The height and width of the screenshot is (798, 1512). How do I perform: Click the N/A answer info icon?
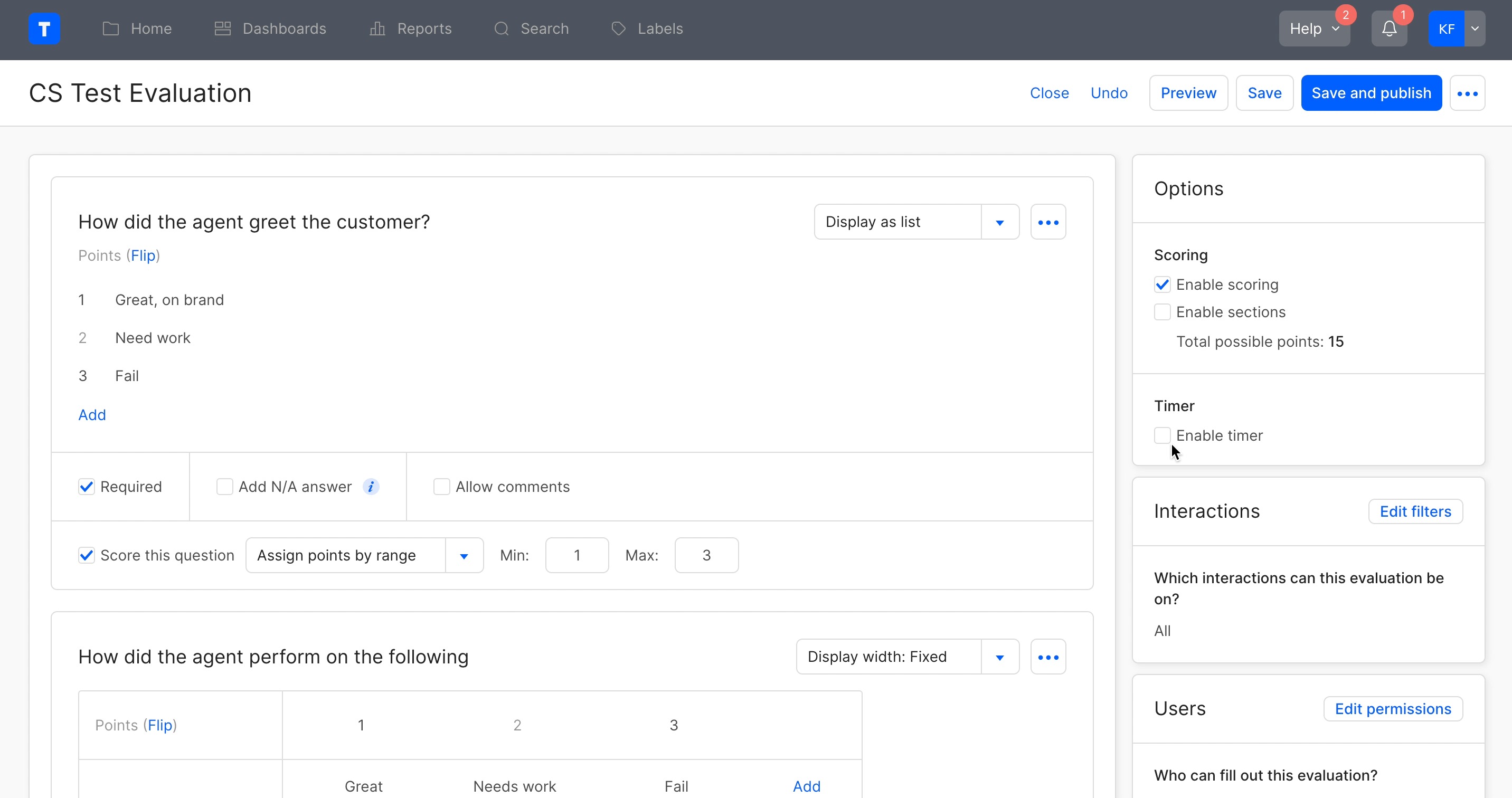click(371, 487)
